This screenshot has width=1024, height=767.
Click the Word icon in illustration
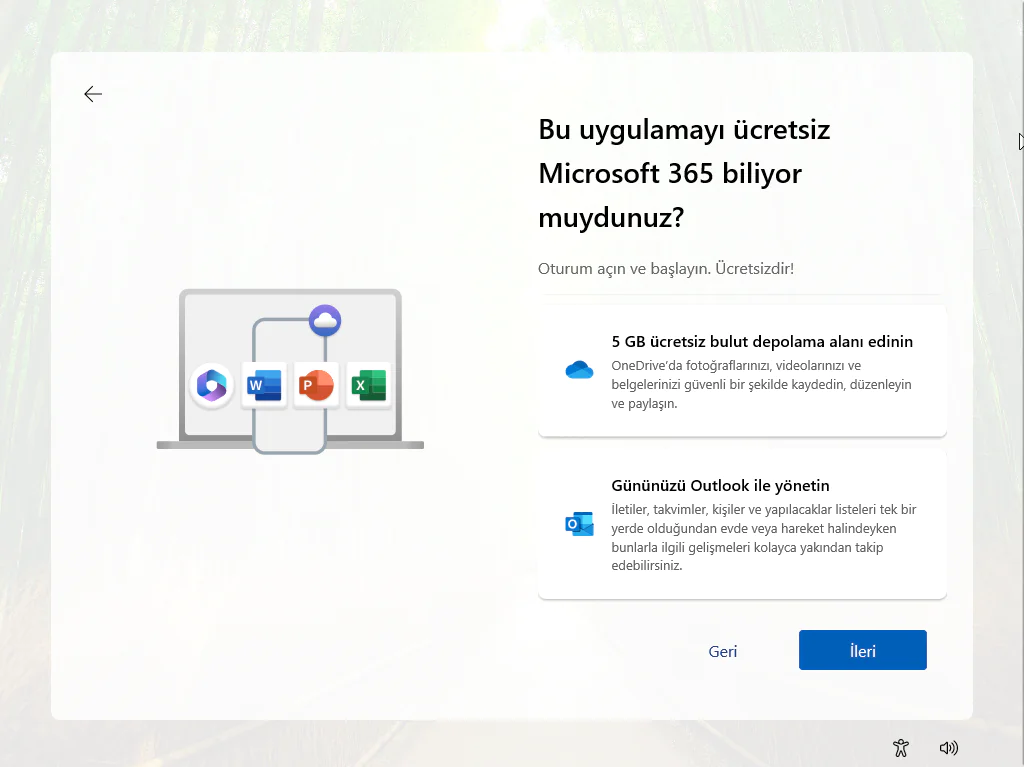264,385
